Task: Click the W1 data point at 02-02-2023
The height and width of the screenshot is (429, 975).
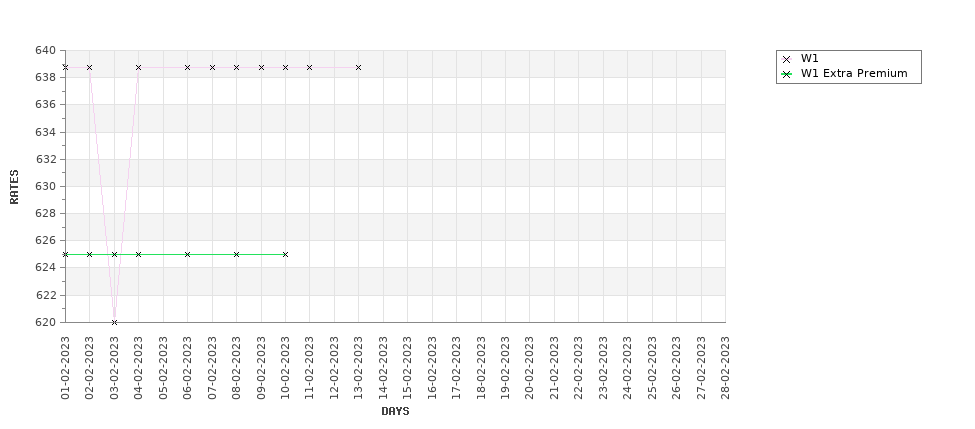Action: pos(90,67)
